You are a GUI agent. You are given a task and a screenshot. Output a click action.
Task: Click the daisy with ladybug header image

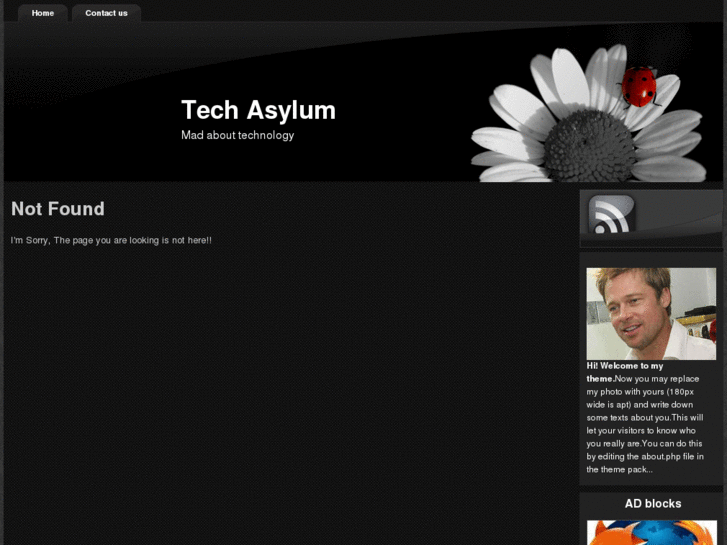[589, 113]
